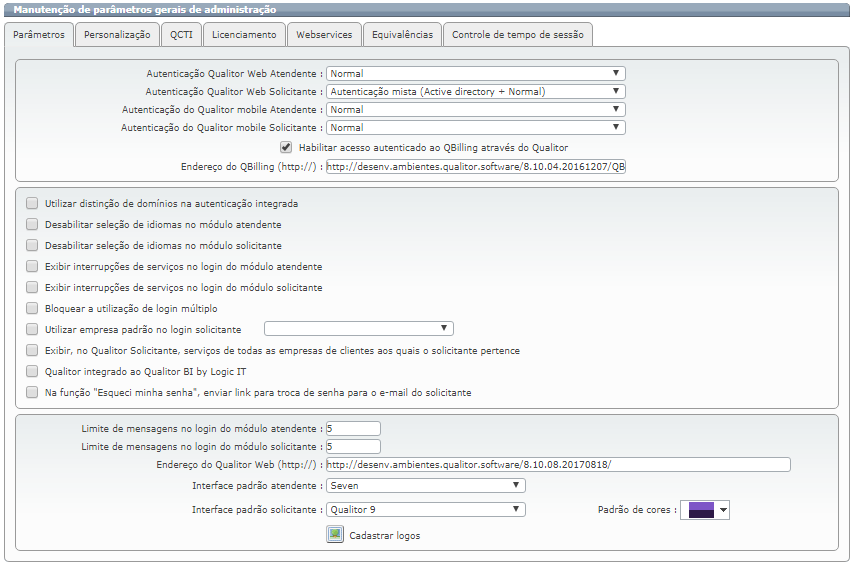Click the purple Padrão de cores swatch
The height and width of the screenshot is (566, 852).
701,510
